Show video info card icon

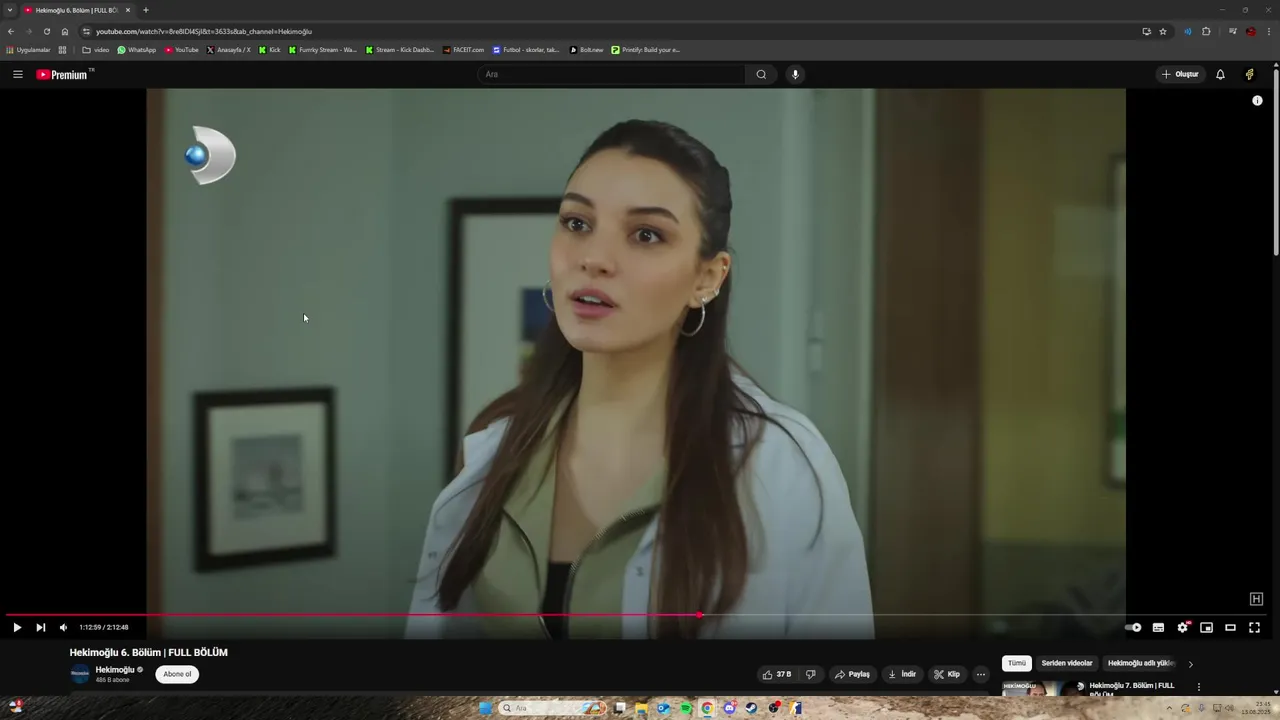pos(1257,100)
